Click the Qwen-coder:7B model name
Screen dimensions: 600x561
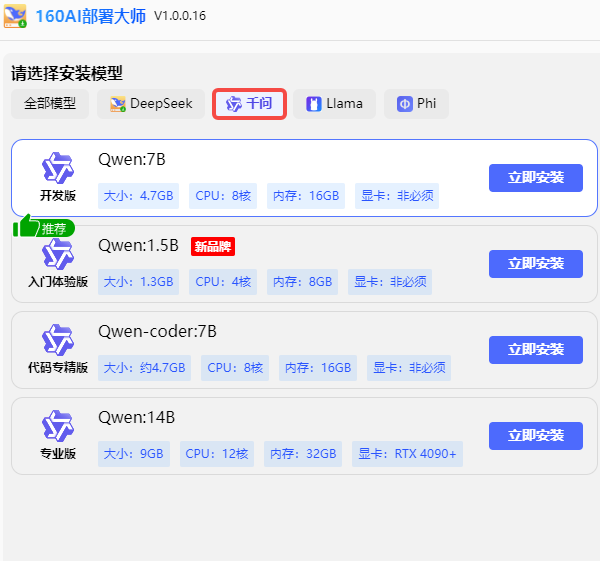click(x=157, y=331)
